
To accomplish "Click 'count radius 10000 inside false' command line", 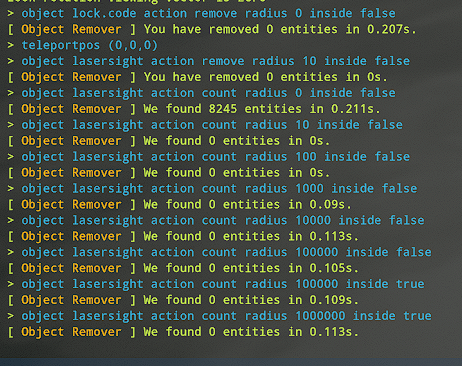I will pos(216,221).
